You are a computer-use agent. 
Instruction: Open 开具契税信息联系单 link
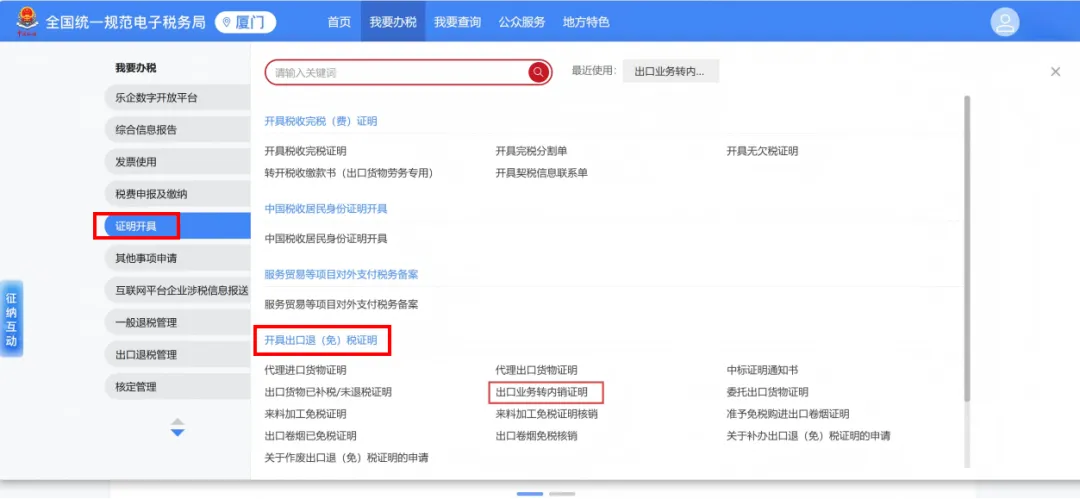point(541,173)
